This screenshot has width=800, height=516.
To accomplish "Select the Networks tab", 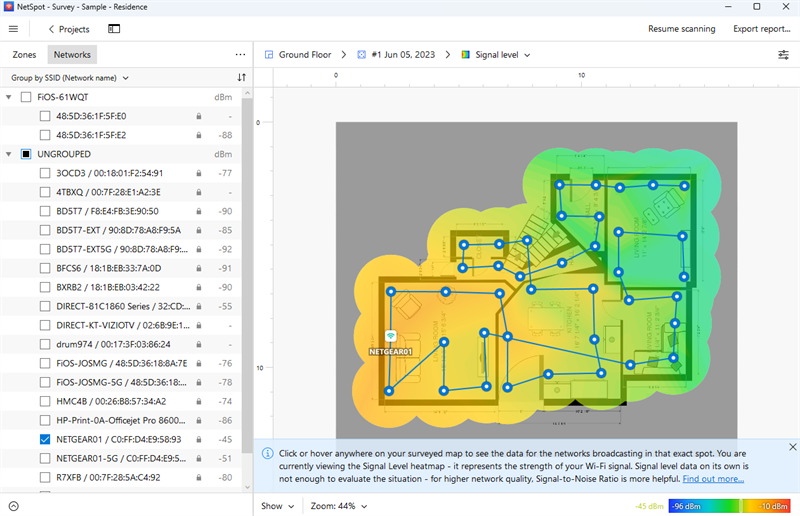I will 72,55.
